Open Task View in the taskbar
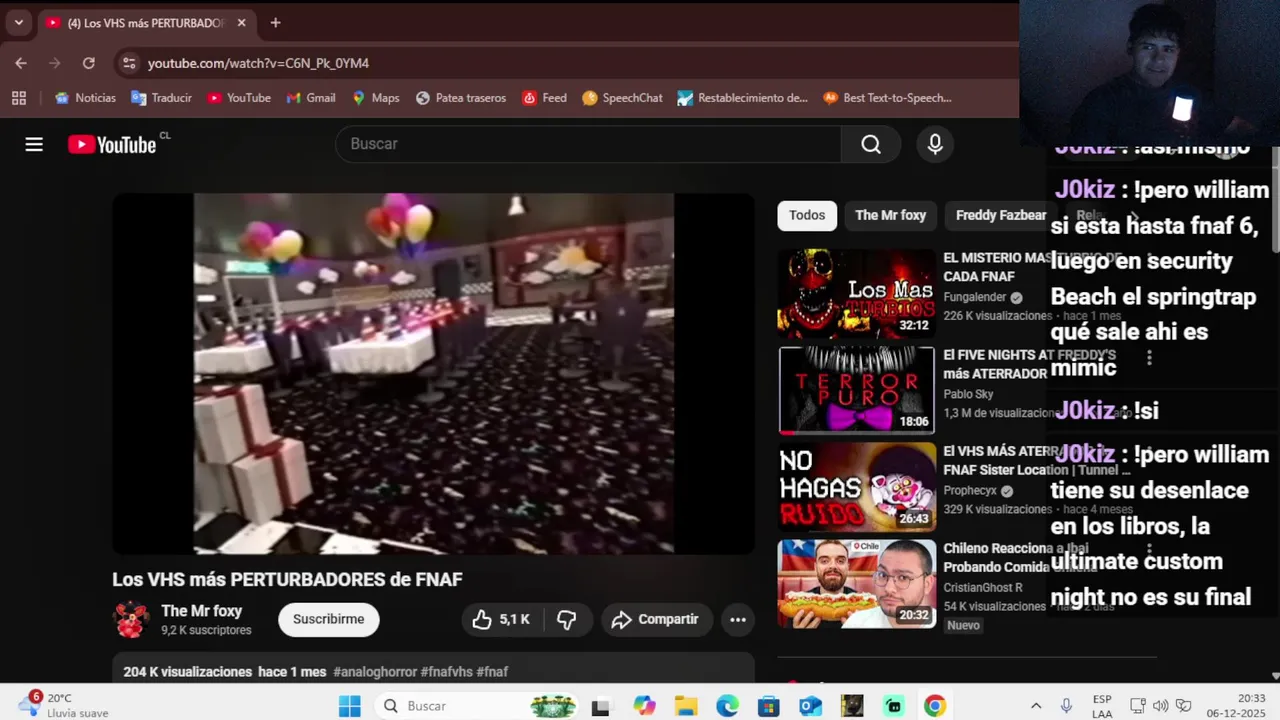Screen dimensions: 1280x720 [601, 706]
